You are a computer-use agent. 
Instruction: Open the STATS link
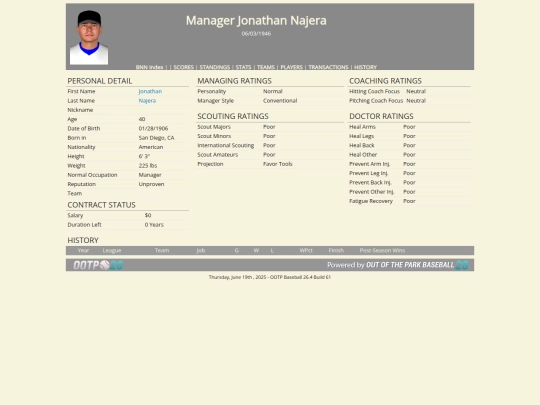[243, 67]
